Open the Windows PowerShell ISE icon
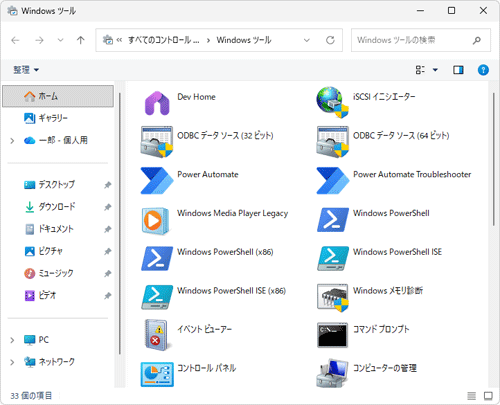 [333, 258]
